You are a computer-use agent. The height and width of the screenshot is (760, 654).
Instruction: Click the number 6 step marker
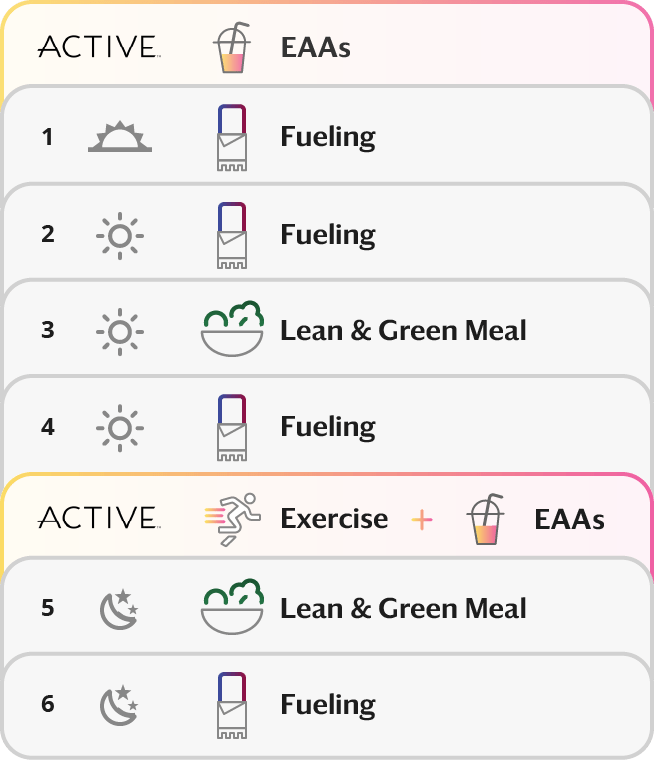[48, 704]
